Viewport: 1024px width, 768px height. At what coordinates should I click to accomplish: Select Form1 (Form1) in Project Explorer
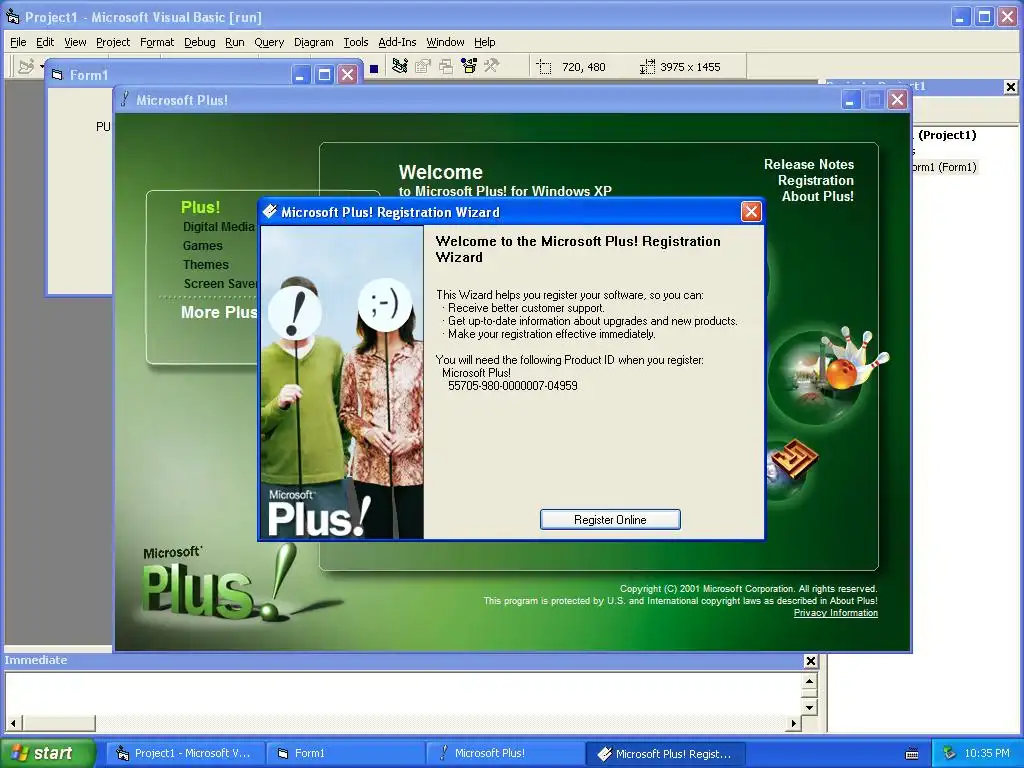click(x=944, y=167)
